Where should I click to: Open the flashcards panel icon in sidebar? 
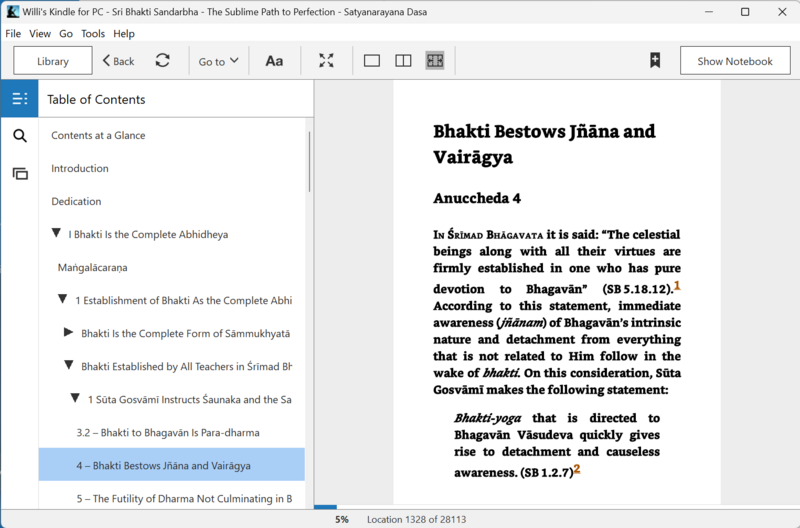(20, 174)
